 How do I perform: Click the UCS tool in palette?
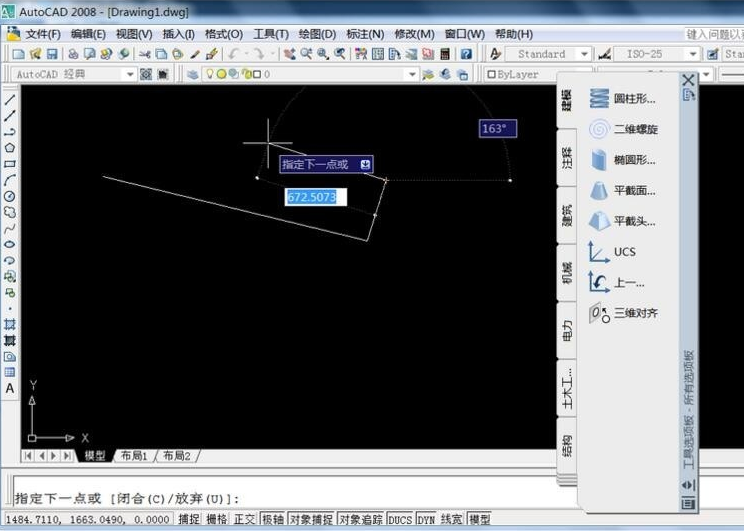(x=624, y=251)
